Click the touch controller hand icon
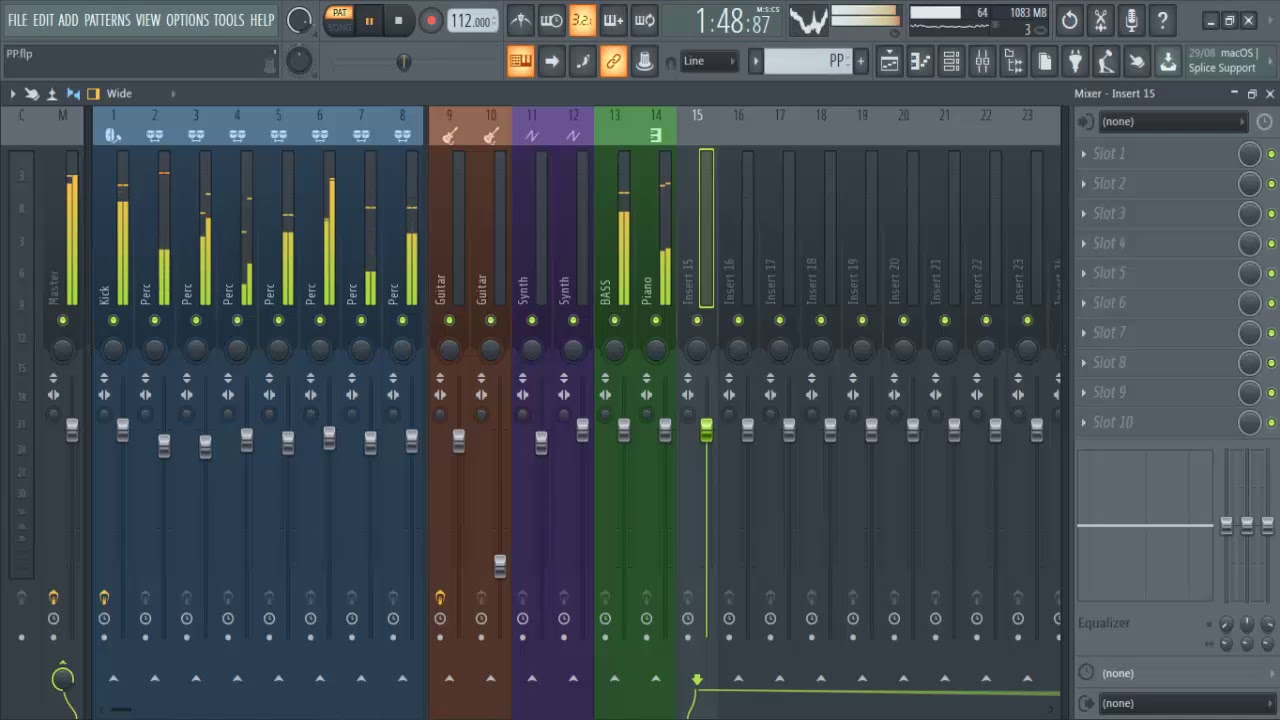1280x720 pixels. click(x=1136, y=62)
